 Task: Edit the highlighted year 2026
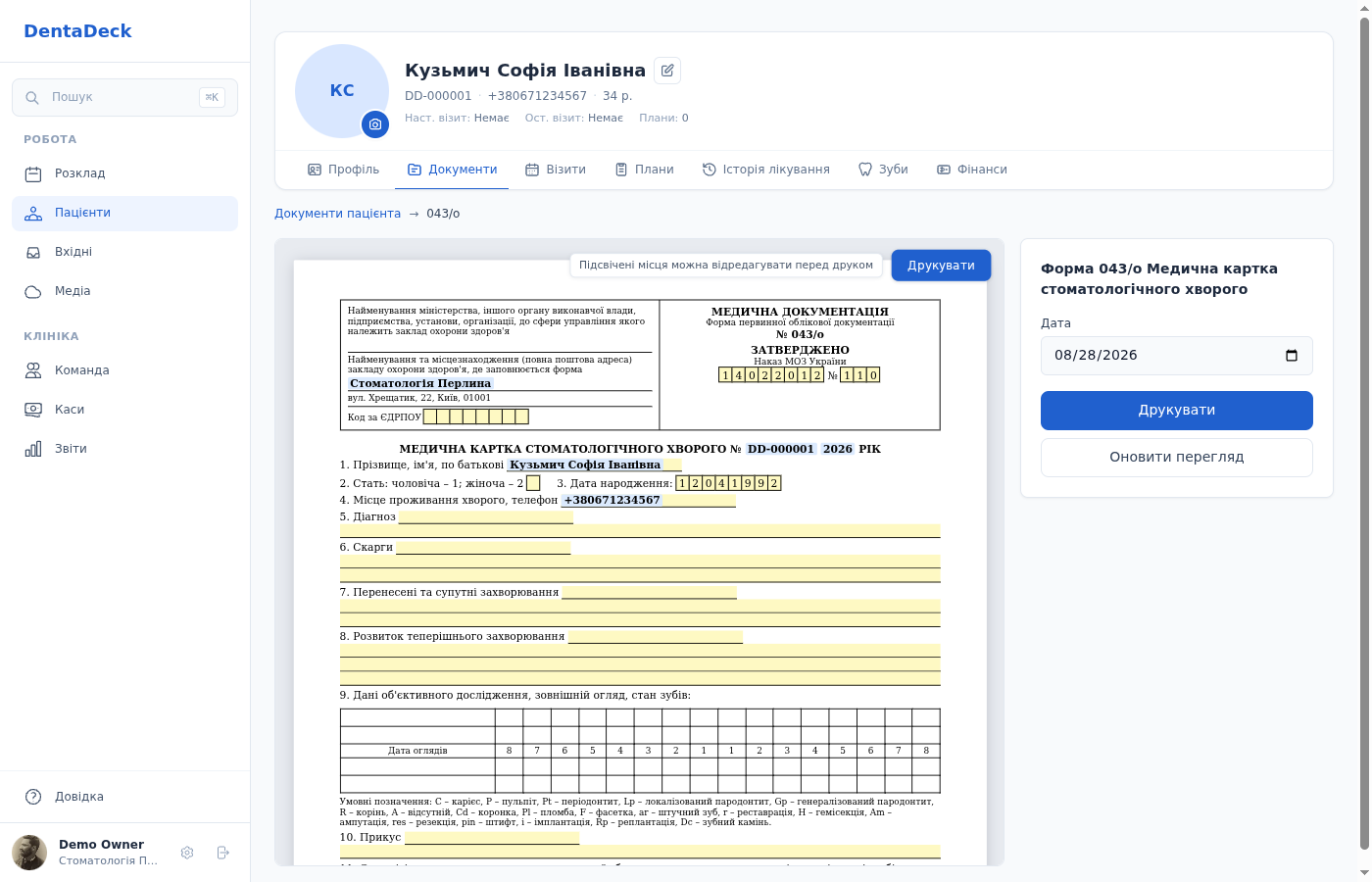point(838,449)
